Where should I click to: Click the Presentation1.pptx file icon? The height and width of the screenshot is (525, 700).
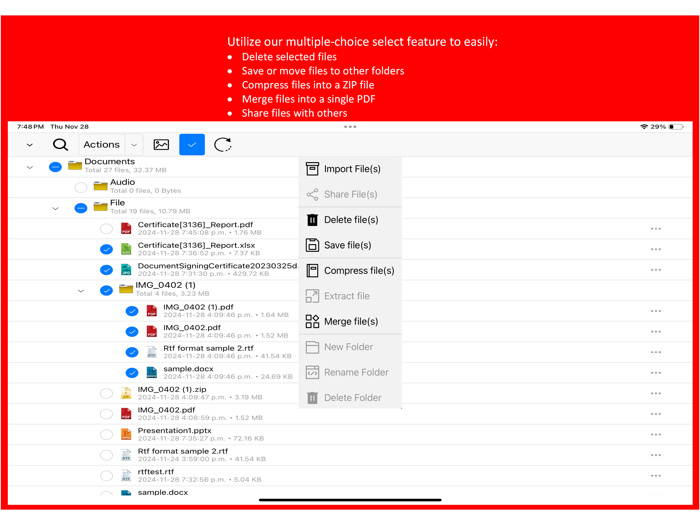point(126,434)
